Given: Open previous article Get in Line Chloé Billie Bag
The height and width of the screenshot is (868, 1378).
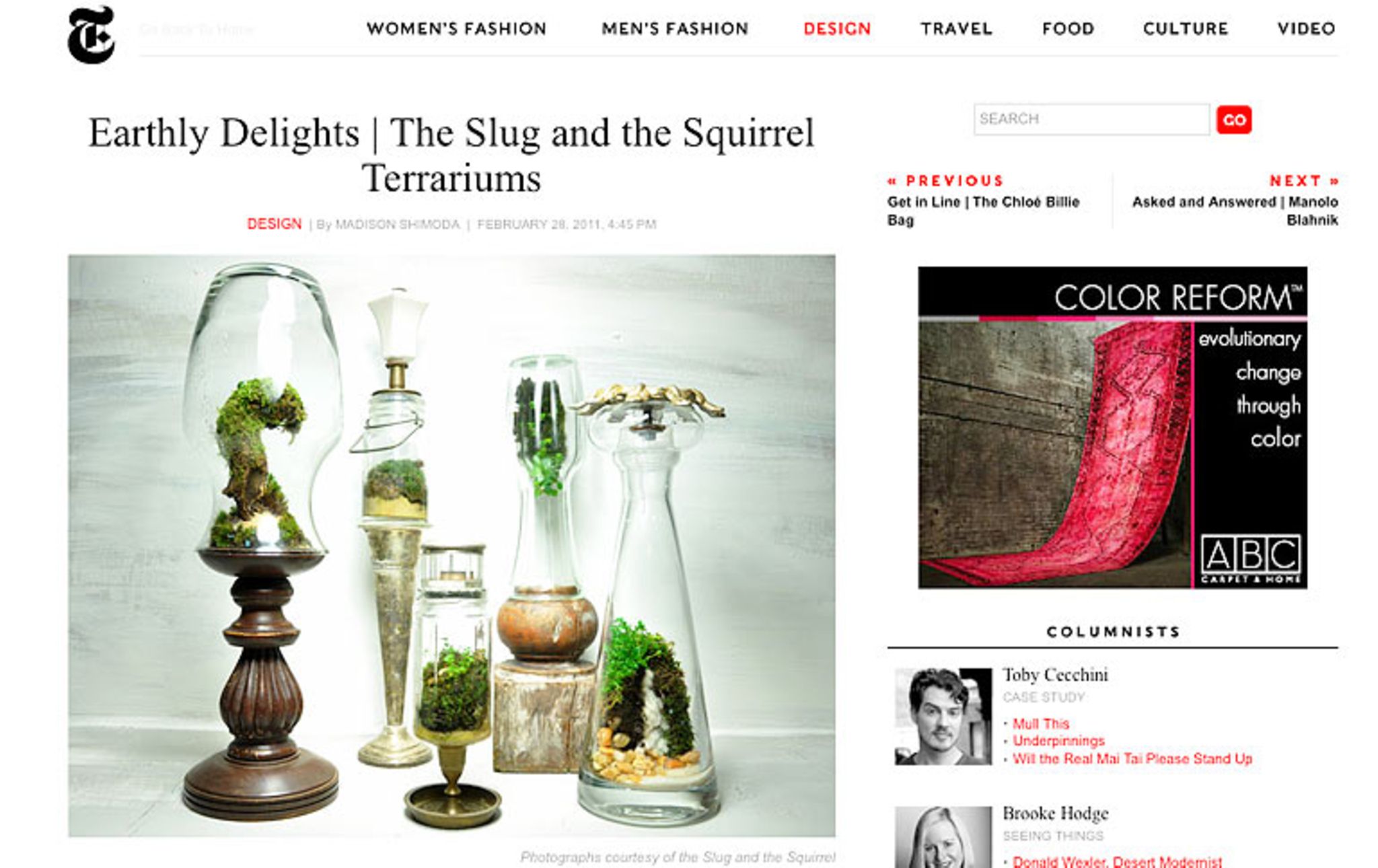Looking at the screenshot, I should point(983,211).
